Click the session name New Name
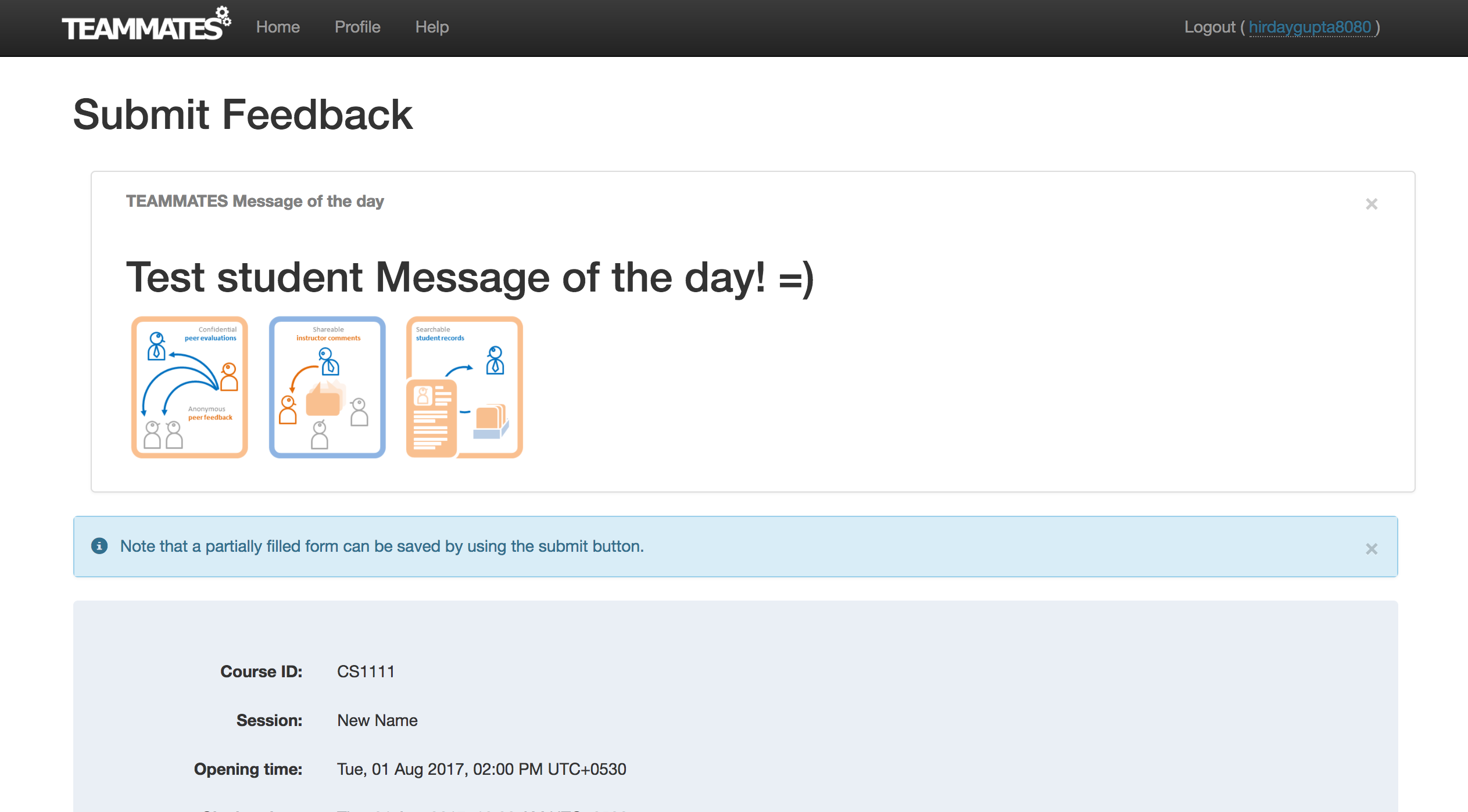Viewport: 1468px width, 812px height. point(377,720)
